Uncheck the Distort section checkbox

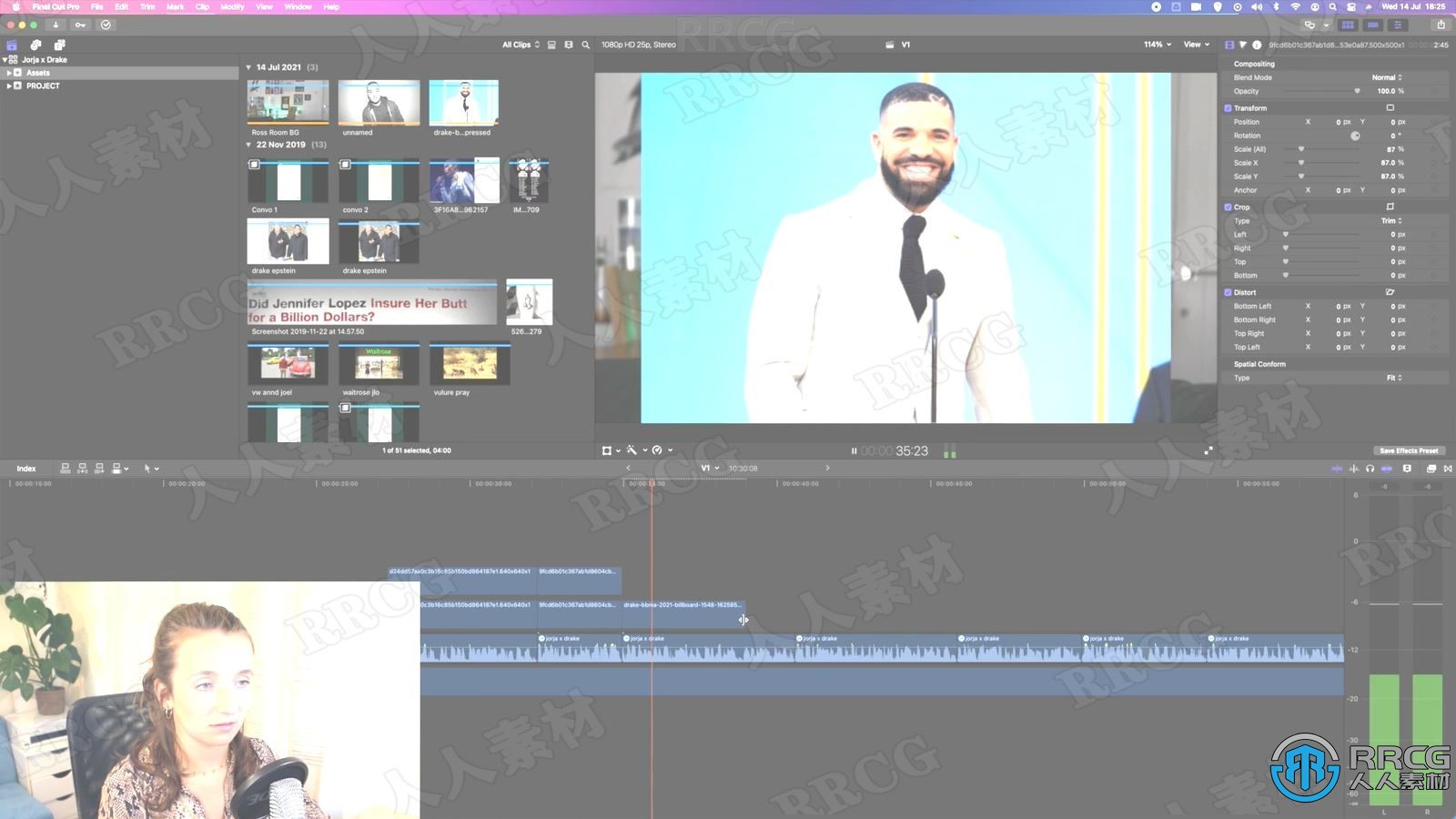coord(1228,293)
